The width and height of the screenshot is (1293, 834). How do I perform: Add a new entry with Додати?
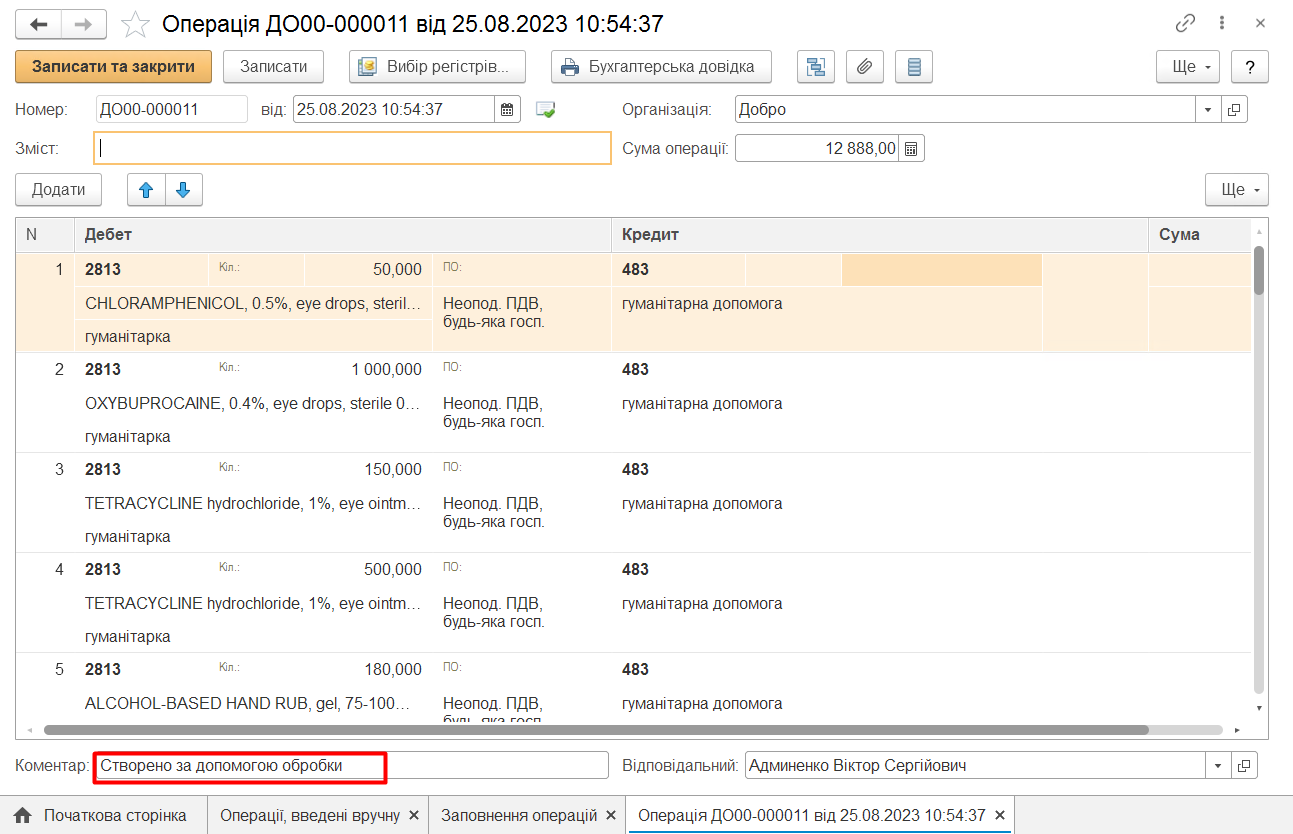58,190
